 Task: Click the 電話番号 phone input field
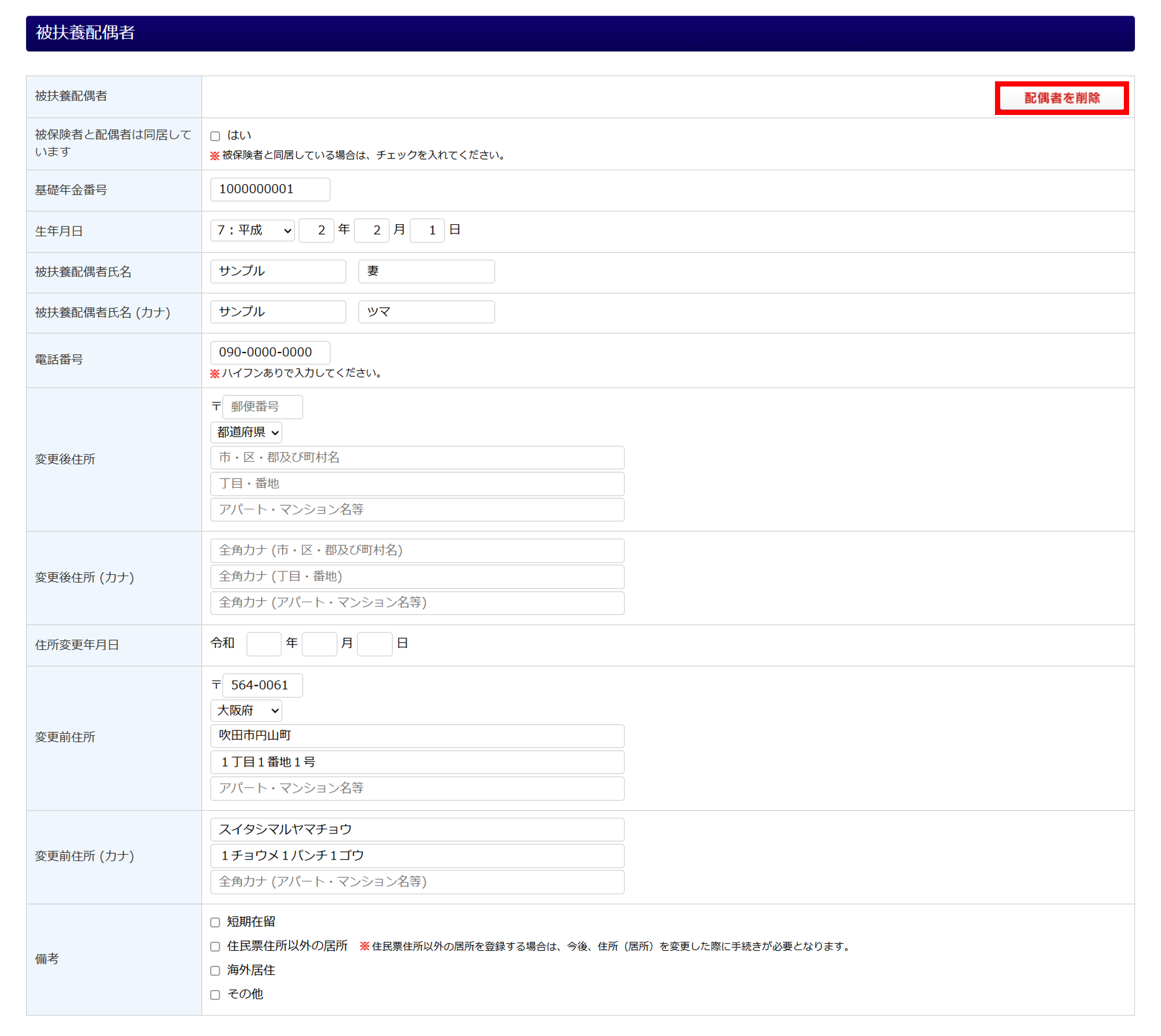click(x=270, y=352)
